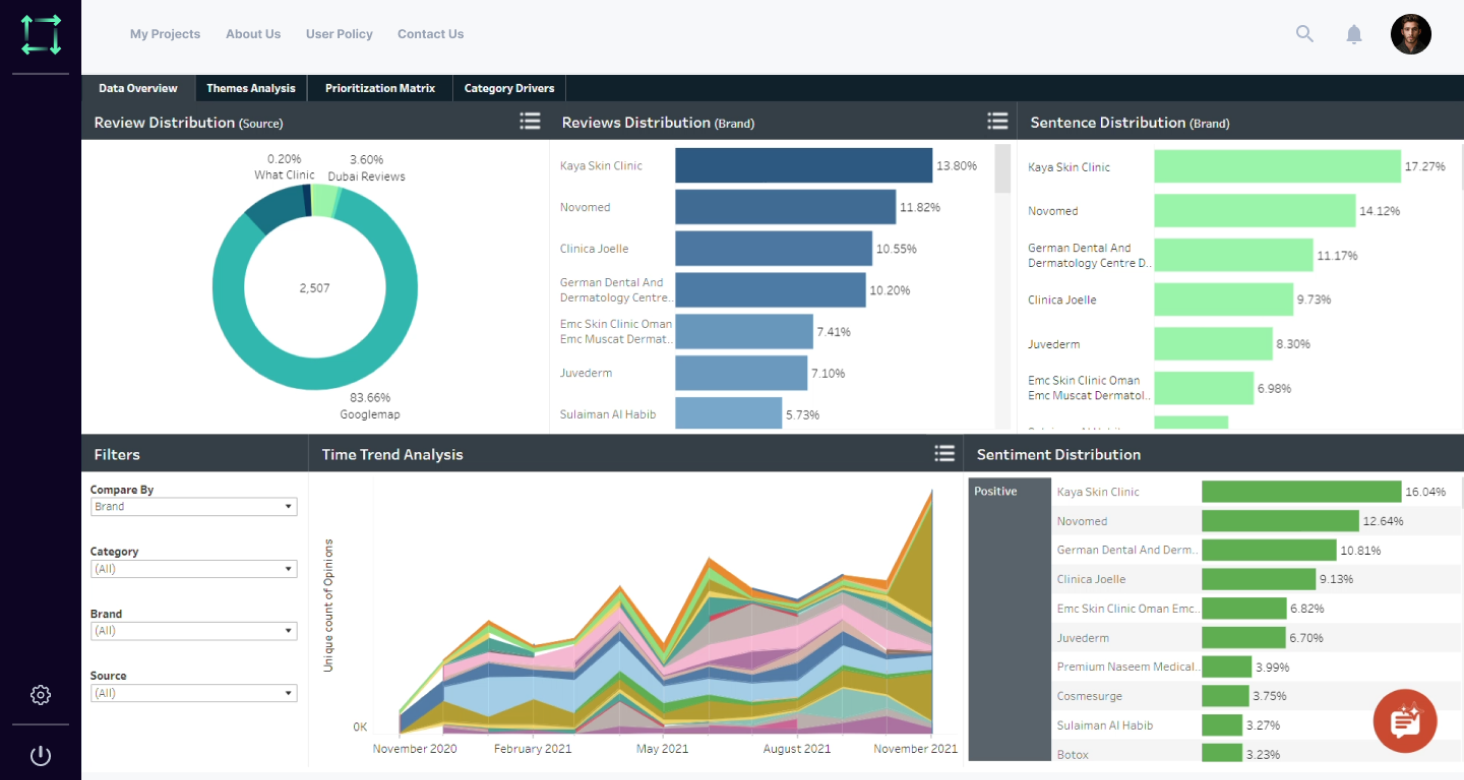Select Kaya Skin Clinic bar at 13.80%
This screenshot has height=780, width=1464.
click(804, 165)
